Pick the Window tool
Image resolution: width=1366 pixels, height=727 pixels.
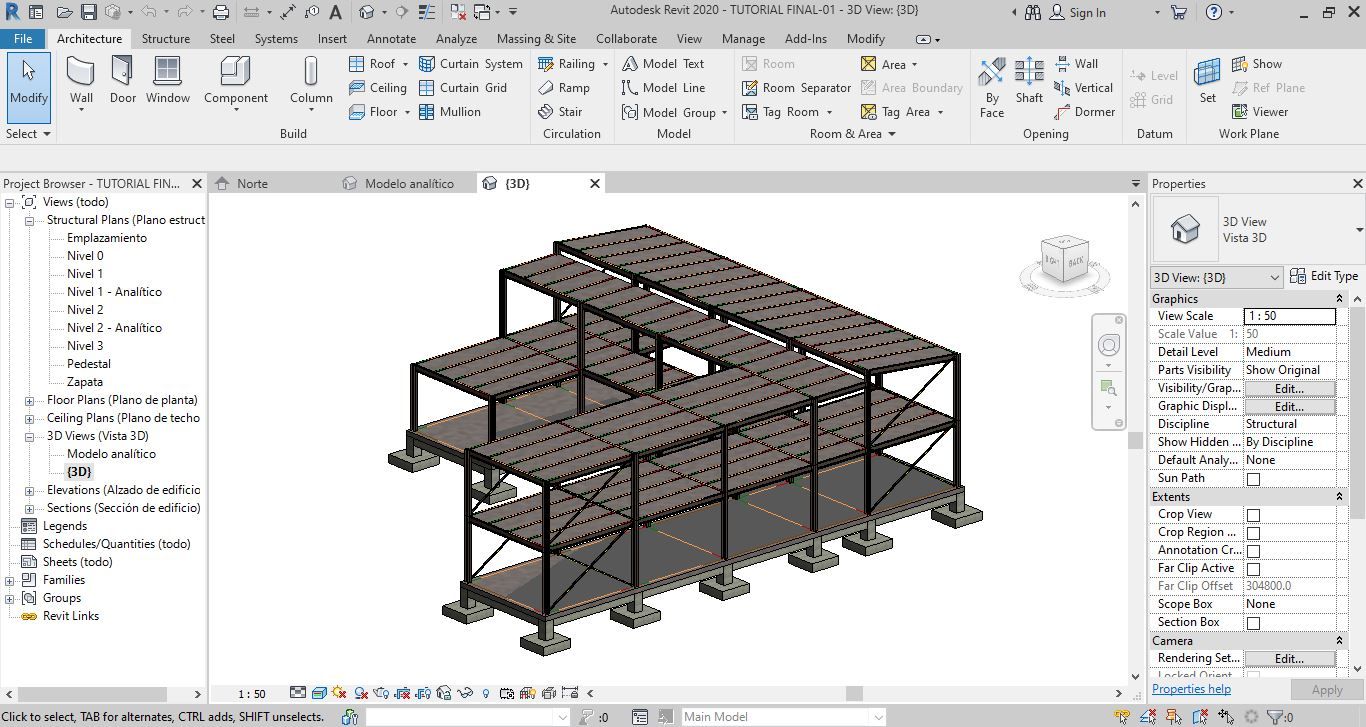tap(167, 81)
